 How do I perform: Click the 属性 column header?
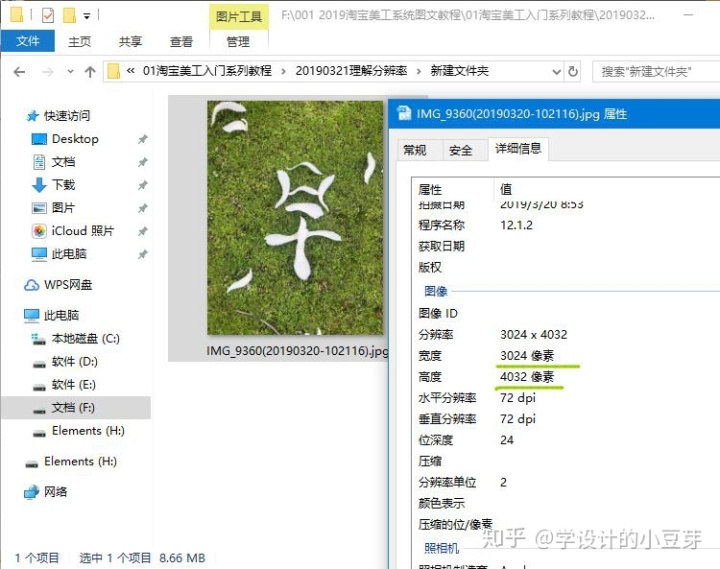point(430,189)
